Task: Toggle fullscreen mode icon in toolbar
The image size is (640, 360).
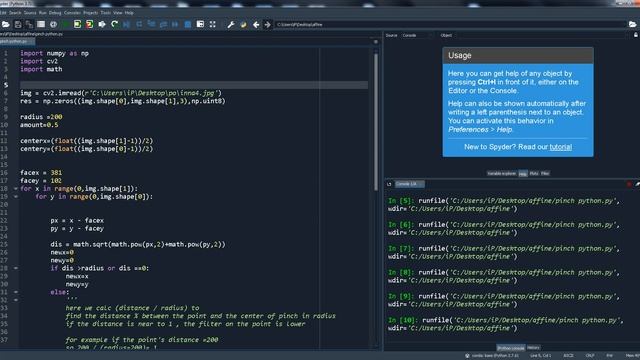Action: [x=213, y=24]
